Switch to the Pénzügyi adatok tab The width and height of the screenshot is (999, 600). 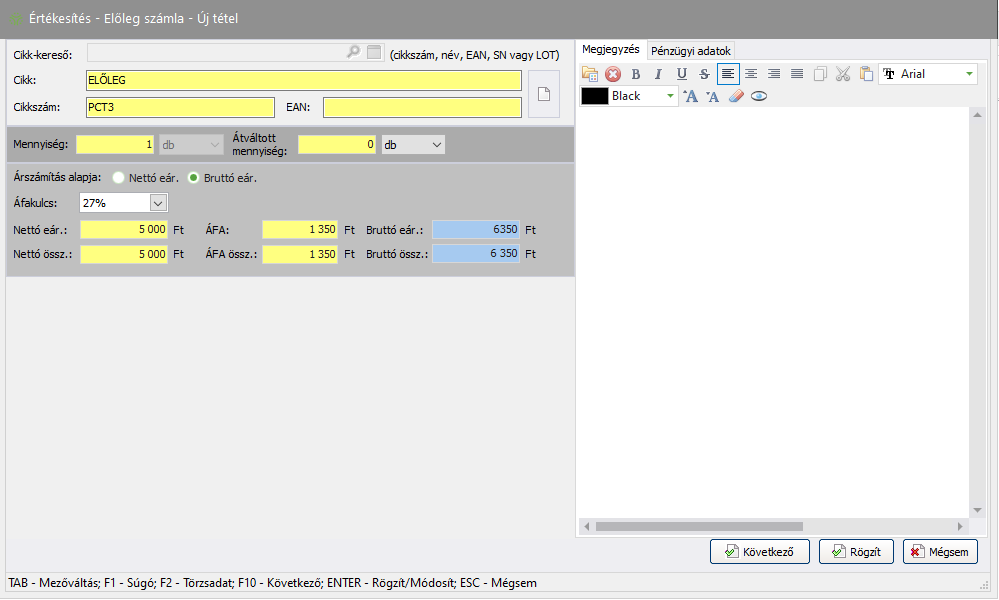691,50
